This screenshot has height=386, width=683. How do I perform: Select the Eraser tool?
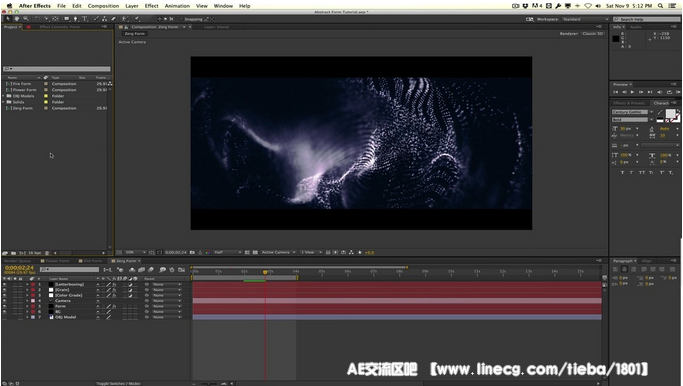pyautogui.click(x=114, y=19)
